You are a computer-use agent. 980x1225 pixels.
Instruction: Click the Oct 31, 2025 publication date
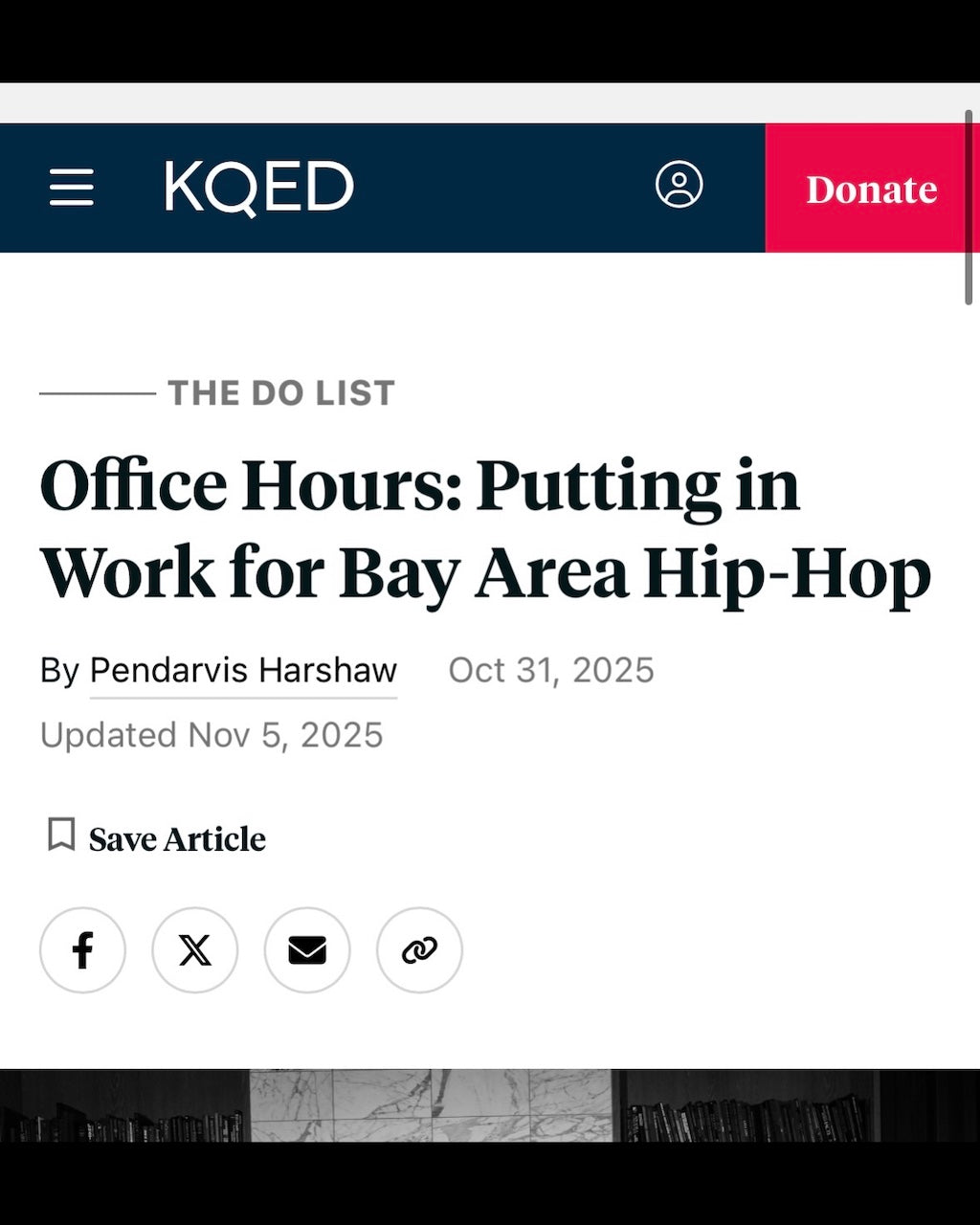click(551, 670)
